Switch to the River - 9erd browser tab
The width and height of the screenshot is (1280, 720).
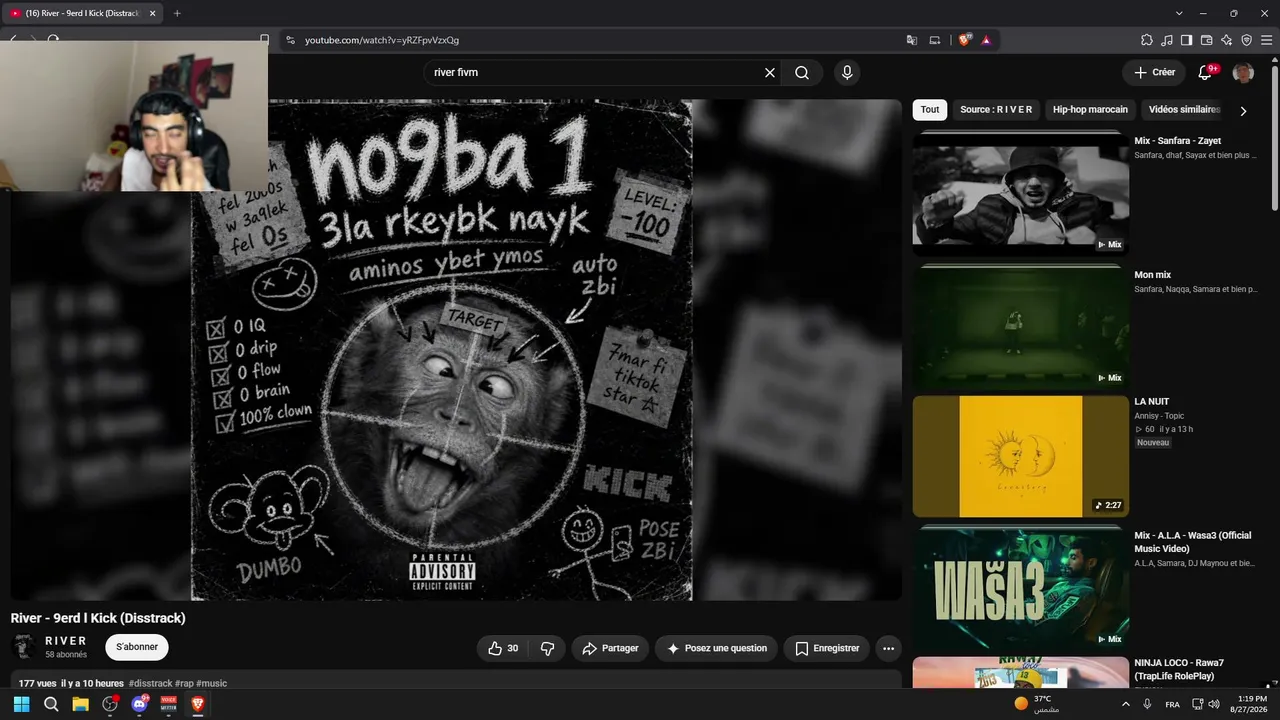(82, 13)
